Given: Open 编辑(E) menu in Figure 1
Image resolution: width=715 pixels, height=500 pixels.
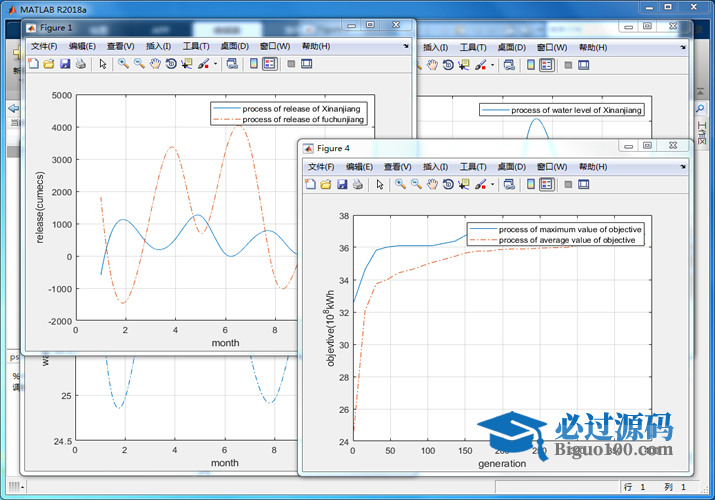Looking at the screenshot, I should coord(83,46).
